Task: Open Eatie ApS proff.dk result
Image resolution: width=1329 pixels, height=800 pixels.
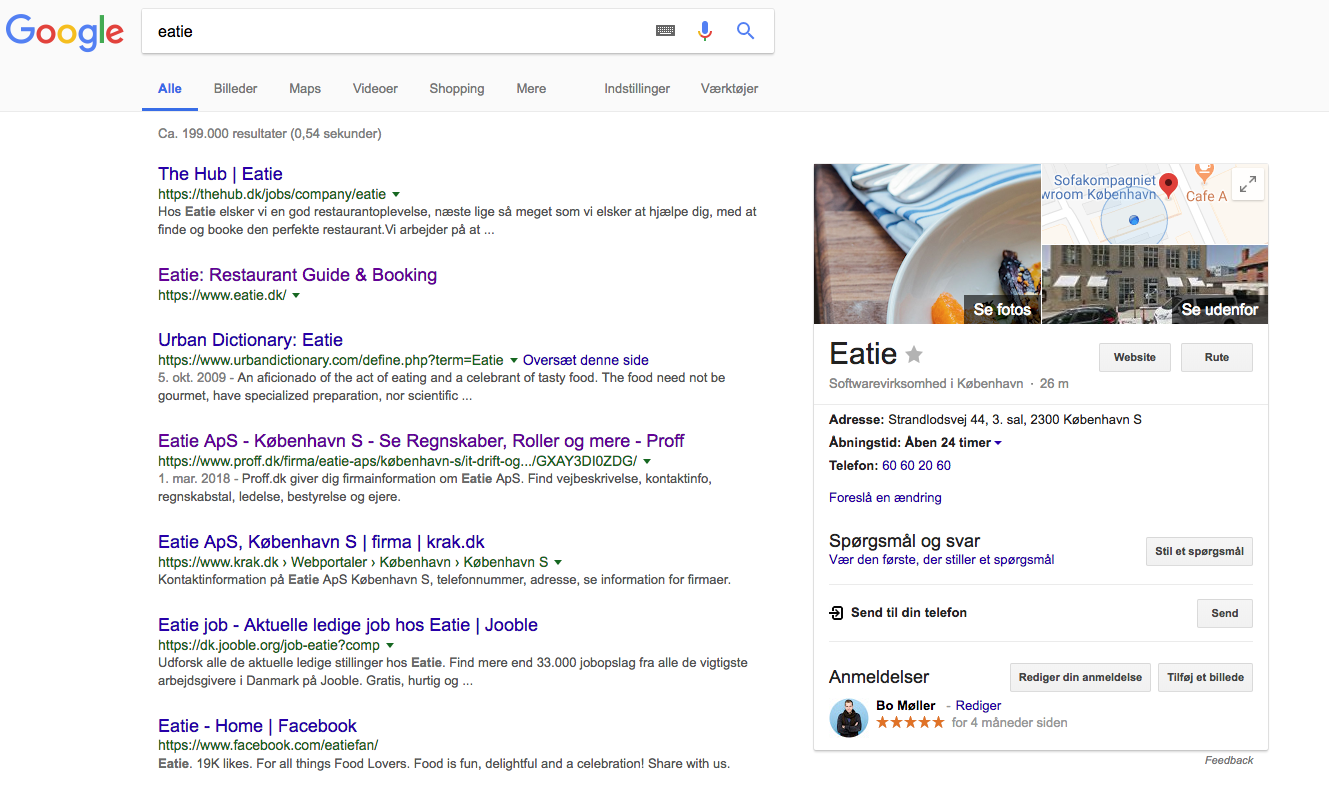Action: tap(421, 441)
